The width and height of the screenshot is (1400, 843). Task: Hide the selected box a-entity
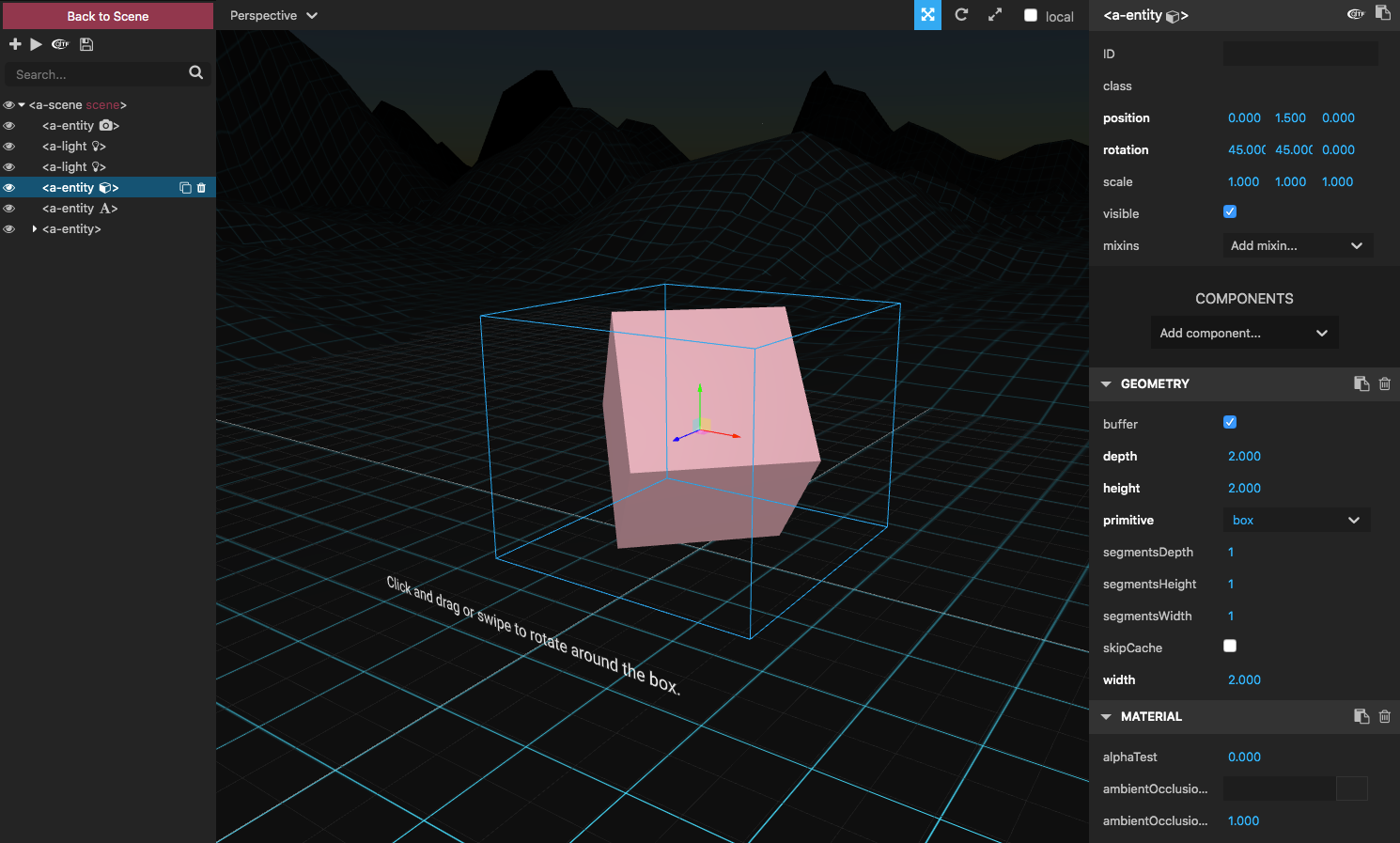8,188
